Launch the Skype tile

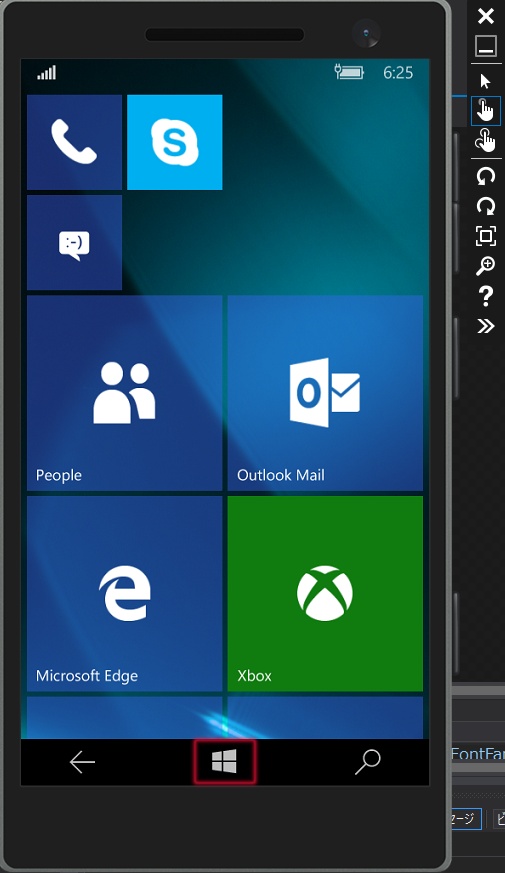[x=175, y=142]
